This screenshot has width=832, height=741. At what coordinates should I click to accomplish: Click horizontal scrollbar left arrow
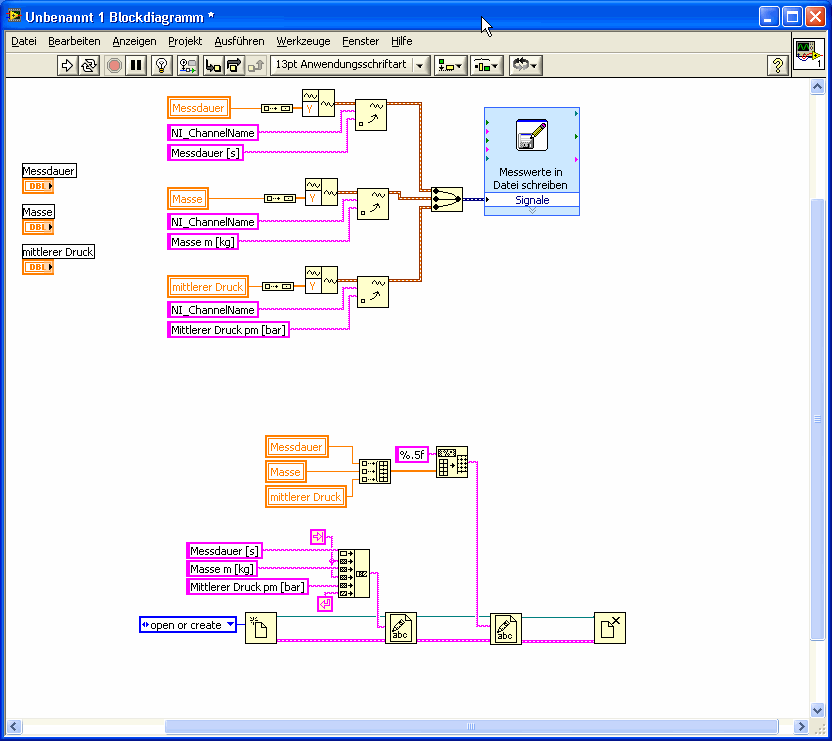coord(14,726)
